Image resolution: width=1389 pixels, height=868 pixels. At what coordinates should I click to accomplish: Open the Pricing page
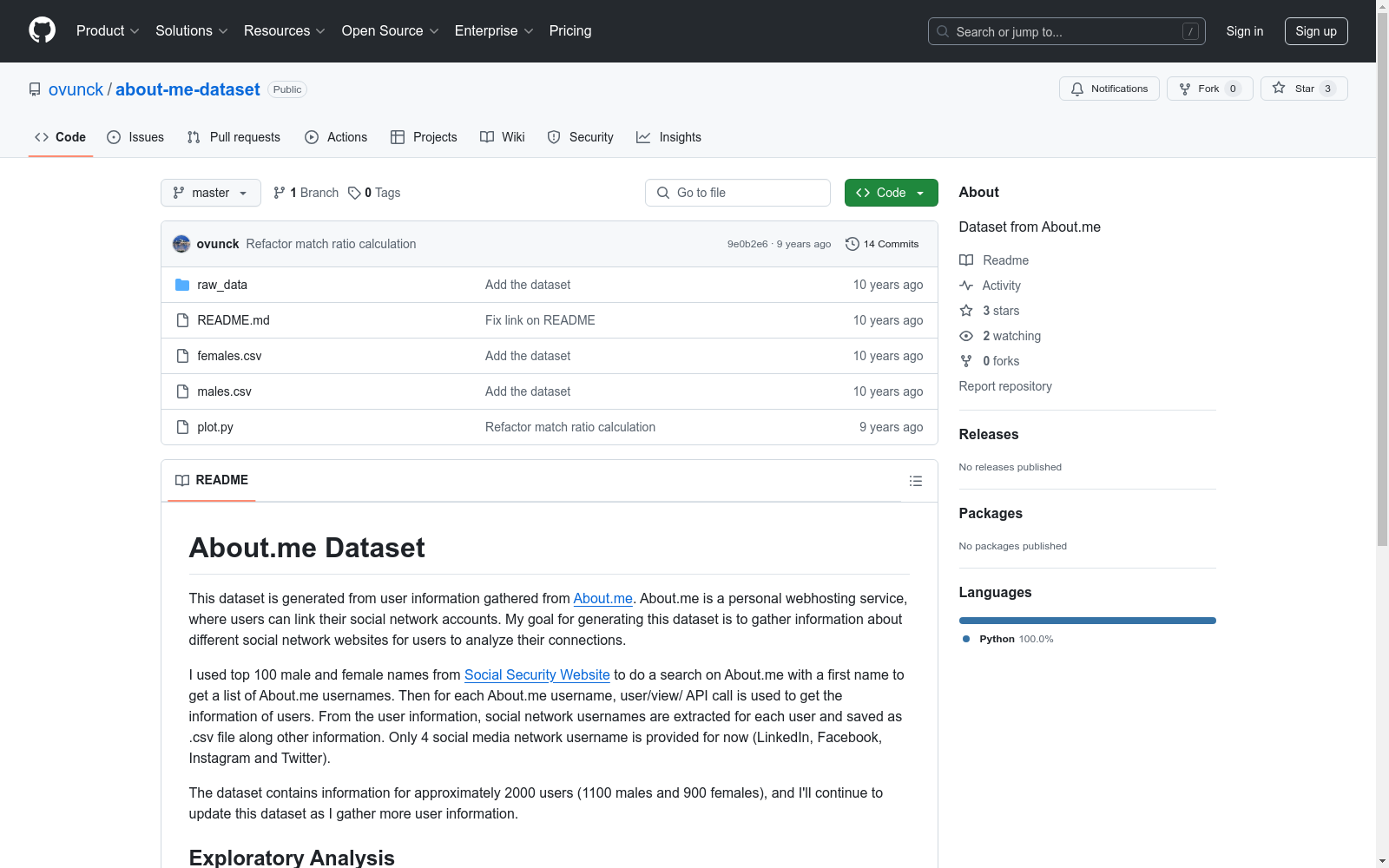[570, 30]
